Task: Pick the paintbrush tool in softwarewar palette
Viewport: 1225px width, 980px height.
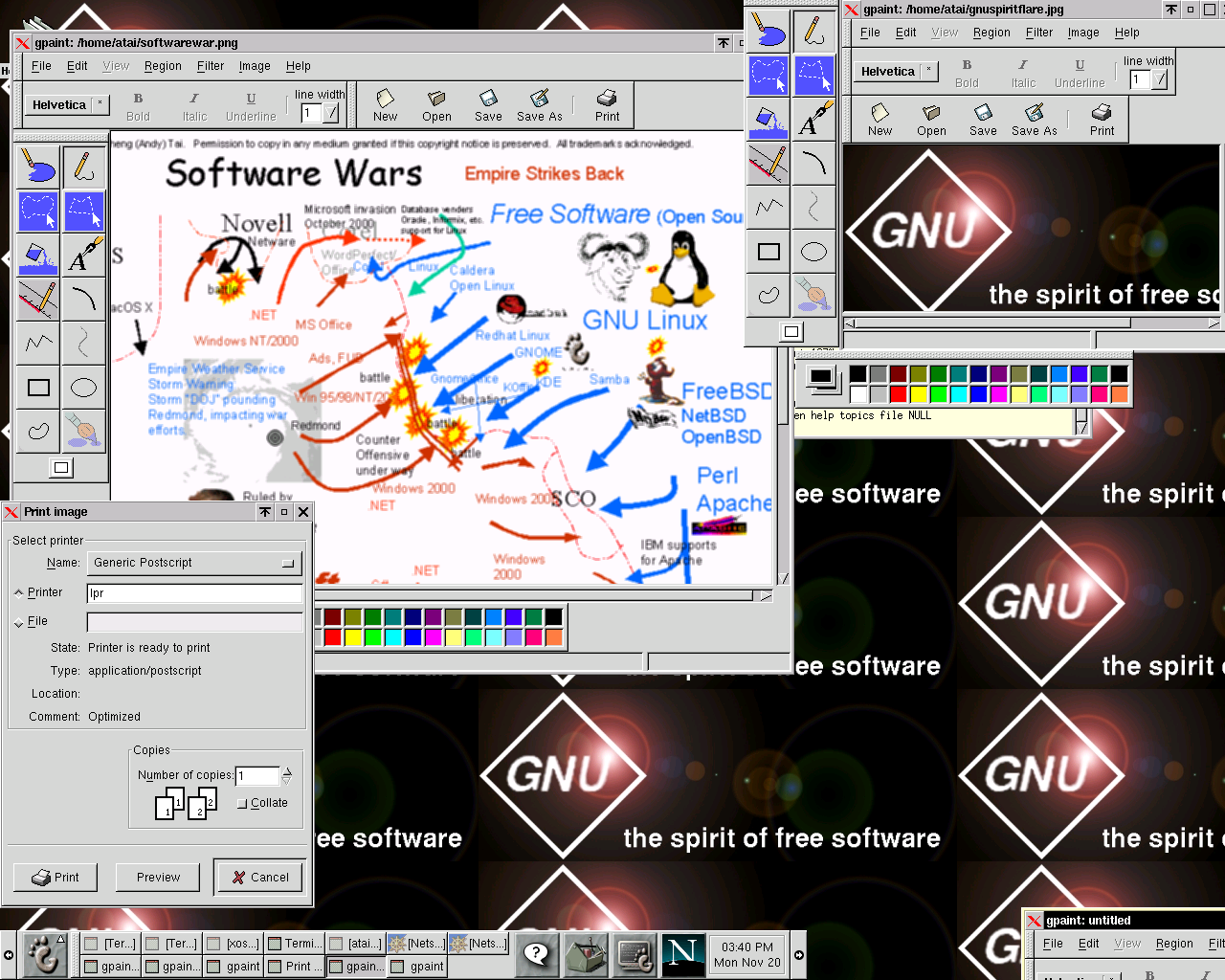Action: tap(83, 431)
